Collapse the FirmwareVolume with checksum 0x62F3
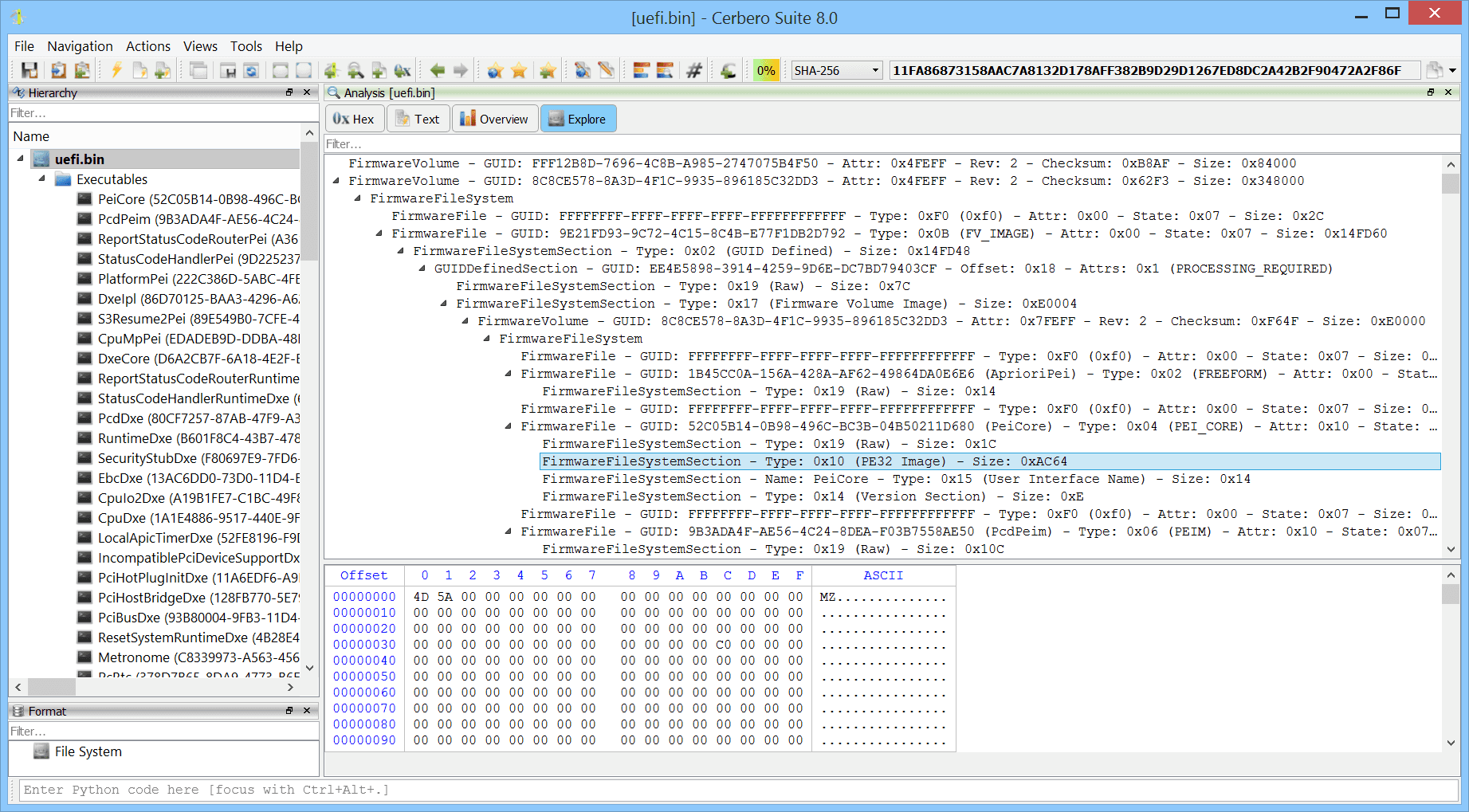This screenshot has width=1469, height=812. (x=336, y=181)
